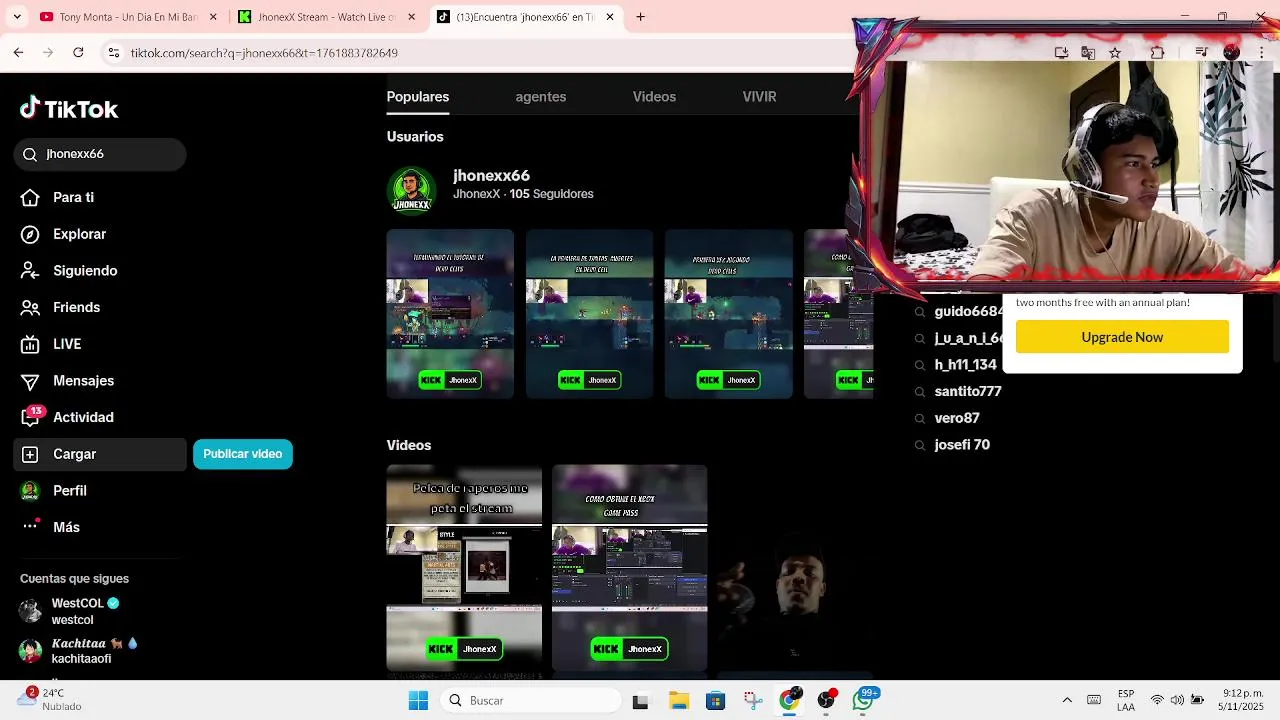Open 'Terminando el tutorial de Dead Cells' clip
The width and height of the screenshot is (1280, 720).
[x=450, y=314]
